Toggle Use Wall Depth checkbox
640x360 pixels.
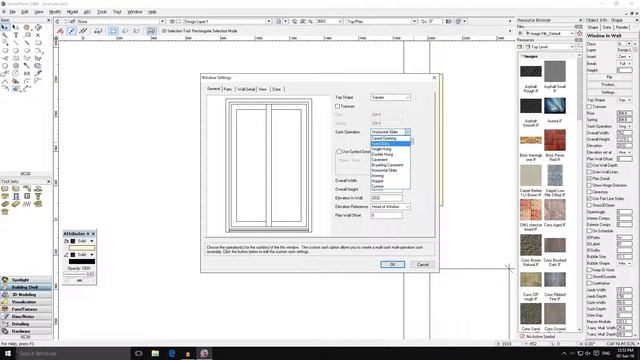click(x=589, y=165)
